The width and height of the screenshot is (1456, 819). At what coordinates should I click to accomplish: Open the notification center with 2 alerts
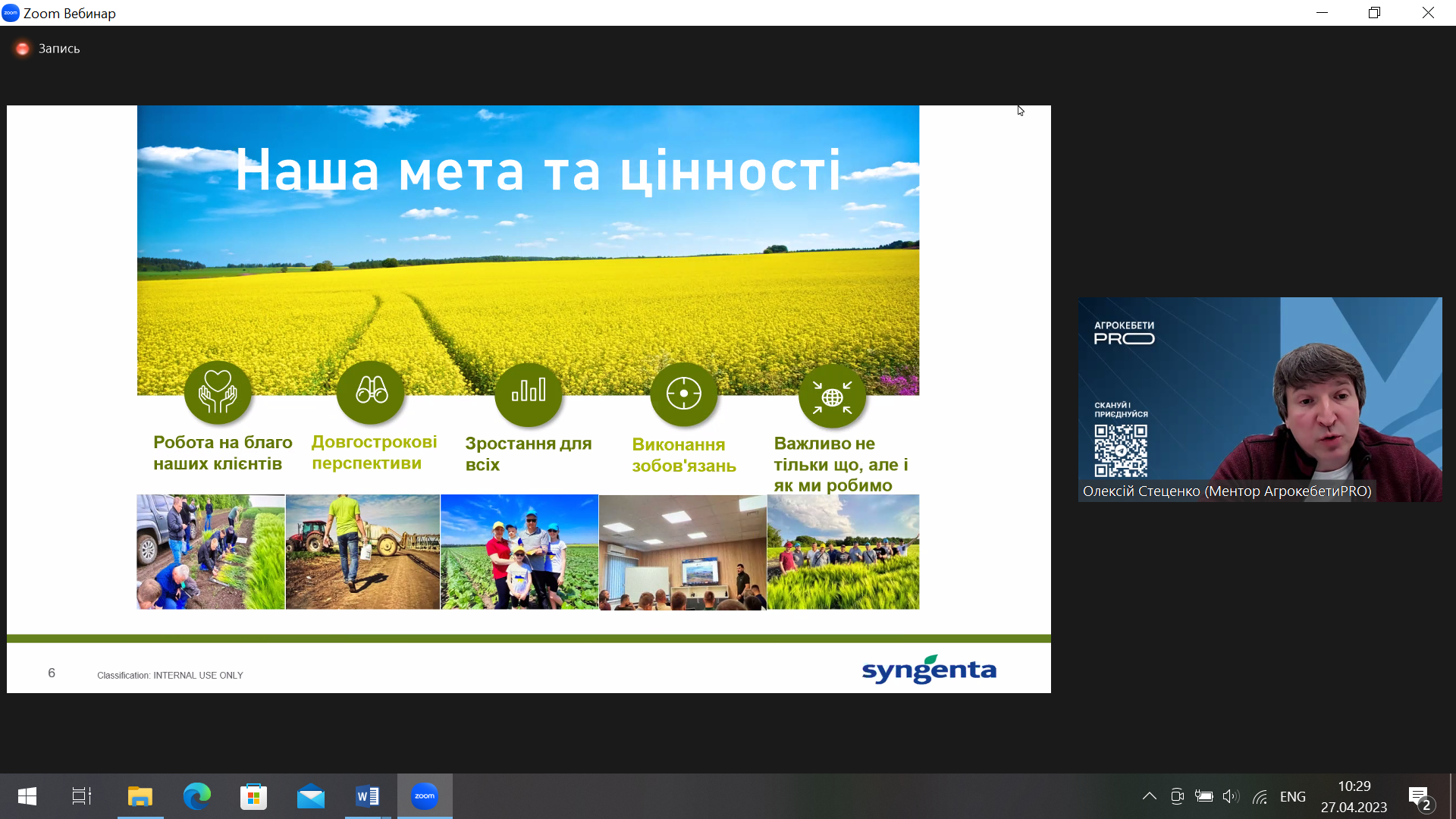[x=1420, y=798]
